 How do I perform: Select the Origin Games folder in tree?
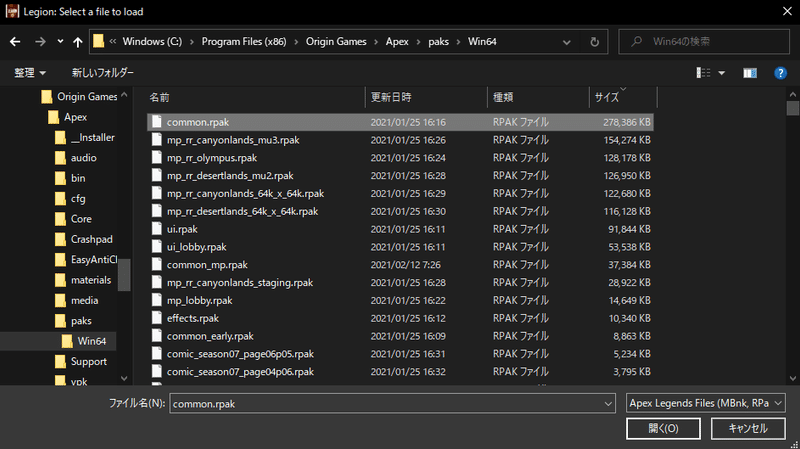point(80,96)
